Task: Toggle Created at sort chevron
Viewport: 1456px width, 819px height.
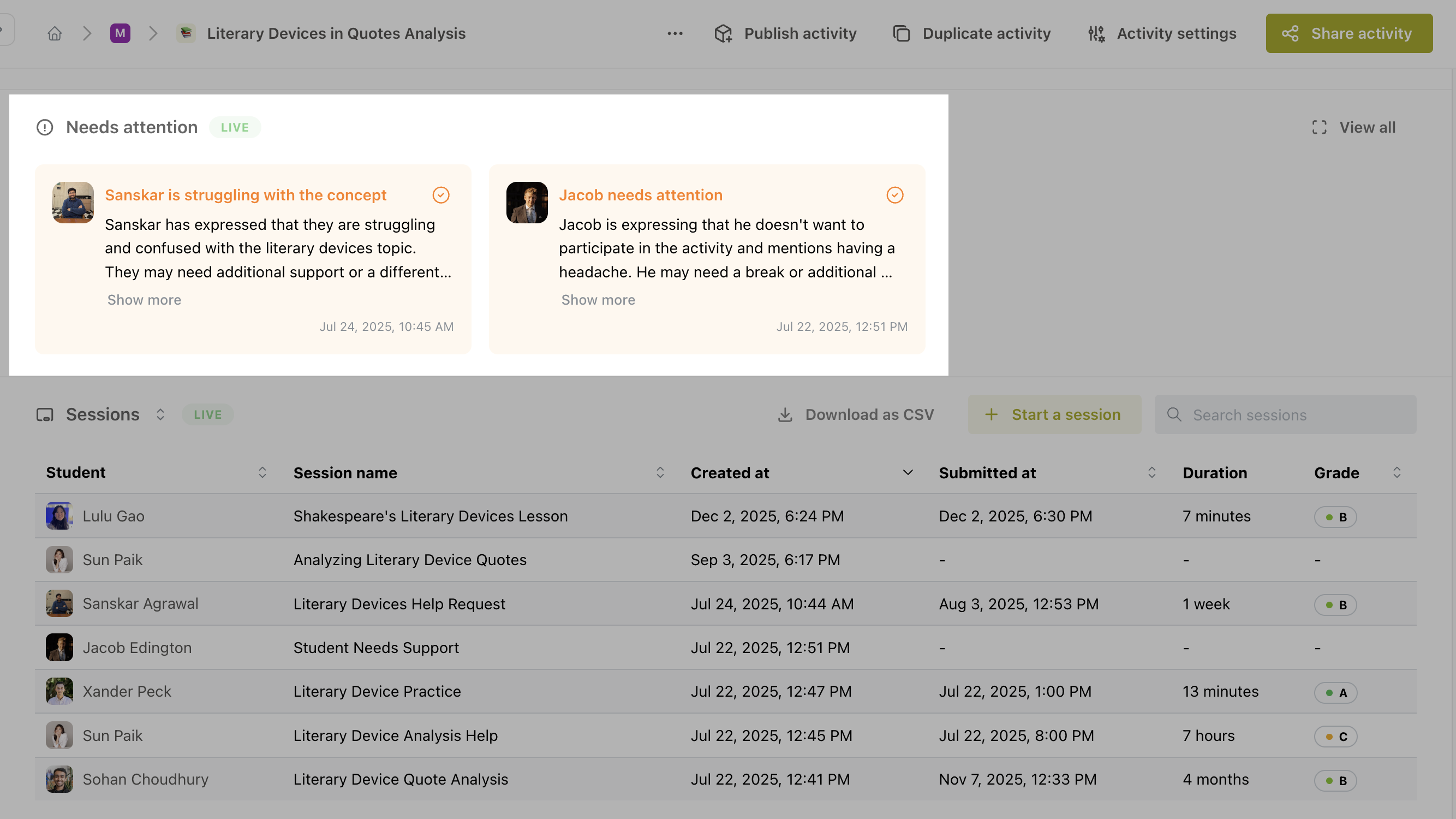Action: (x=908, y=472)
